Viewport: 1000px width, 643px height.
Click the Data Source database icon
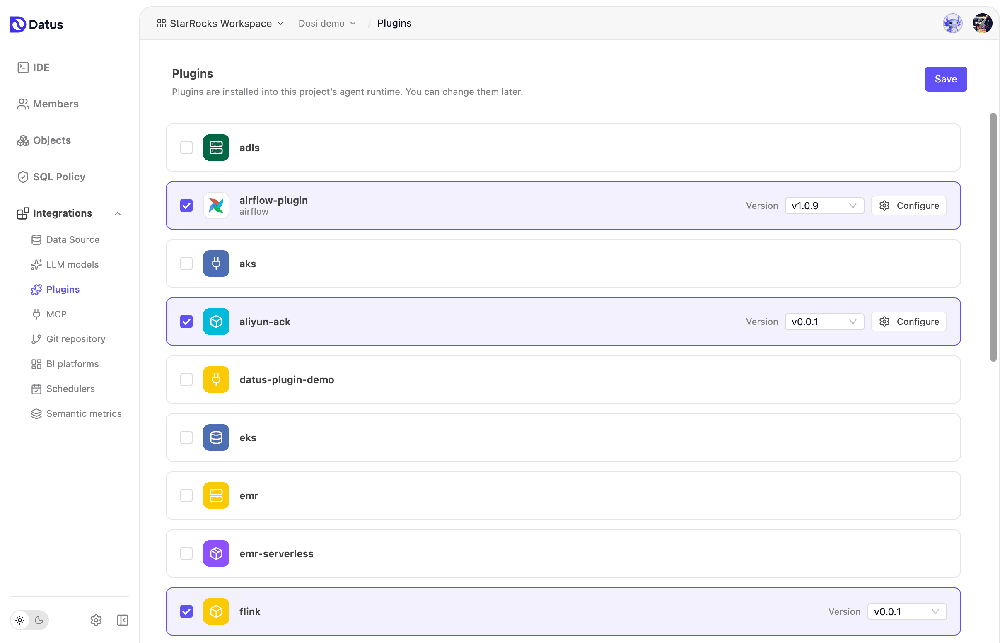pos(36,240)
